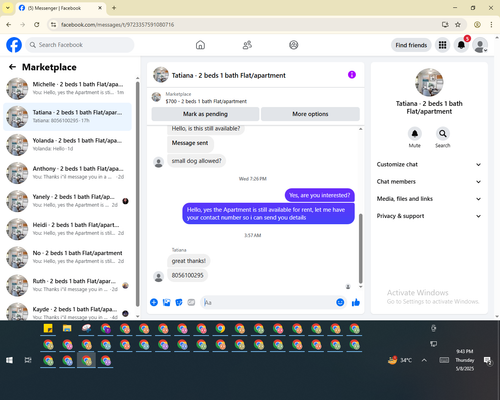
Task: Click the purple conversation information icon
Action: click(352, 75)
